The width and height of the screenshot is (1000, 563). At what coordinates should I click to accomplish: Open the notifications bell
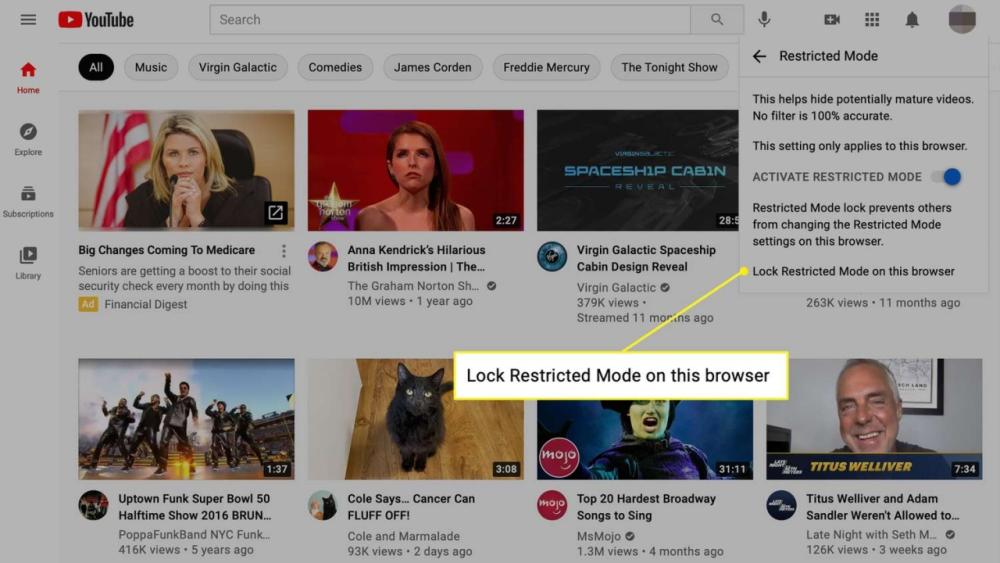(x=912, y=20)
